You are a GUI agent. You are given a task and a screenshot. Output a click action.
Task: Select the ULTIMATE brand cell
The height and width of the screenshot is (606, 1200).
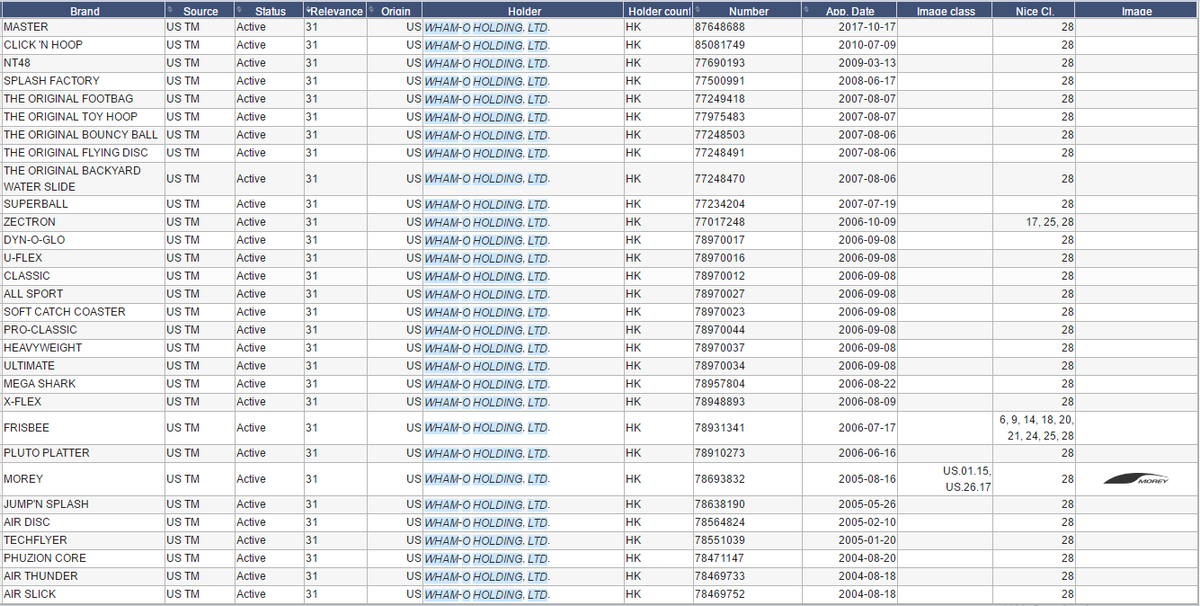(83, 366)
